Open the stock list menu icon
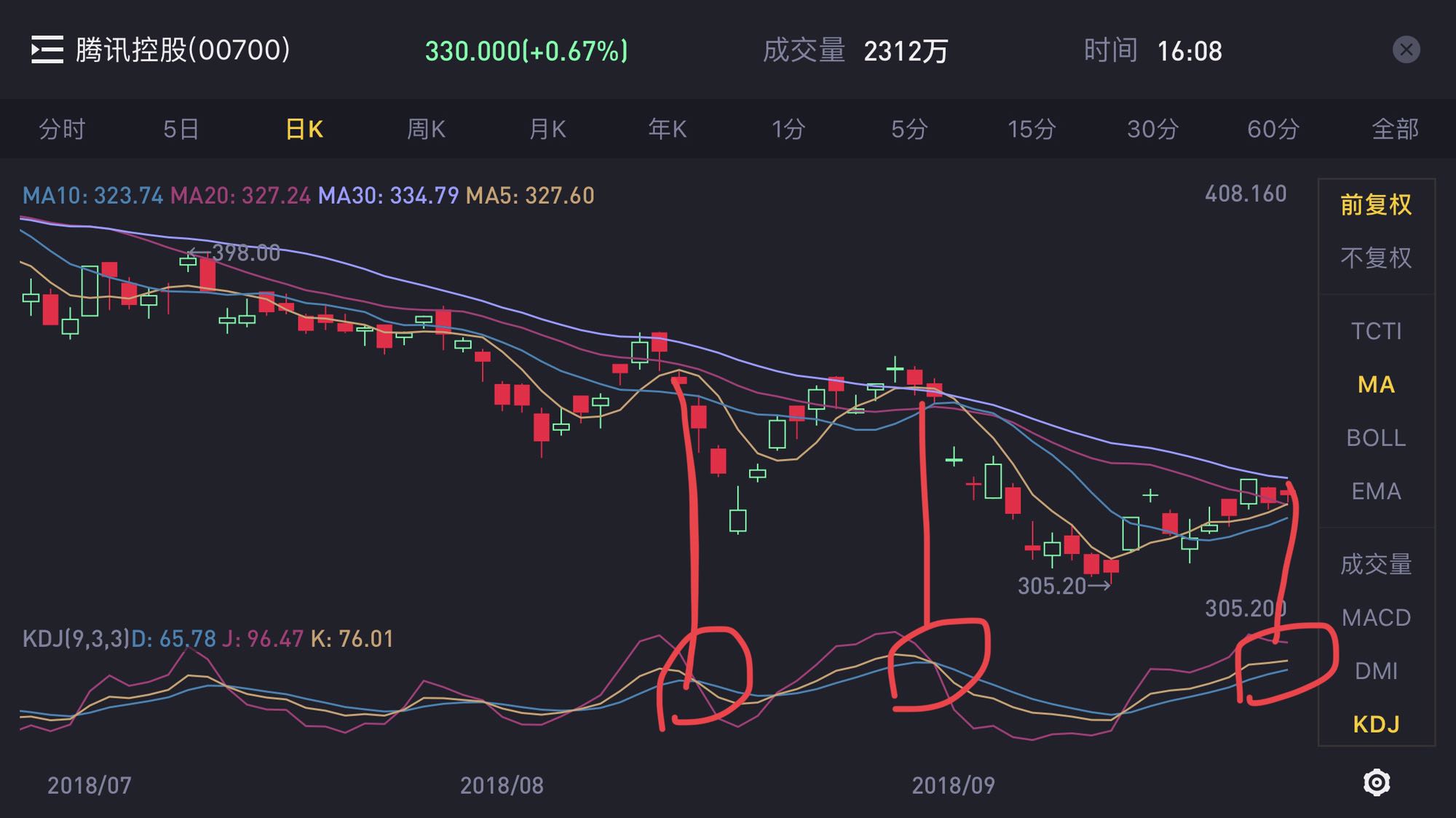The image size is (1456, 818). (x=47, y=50)
